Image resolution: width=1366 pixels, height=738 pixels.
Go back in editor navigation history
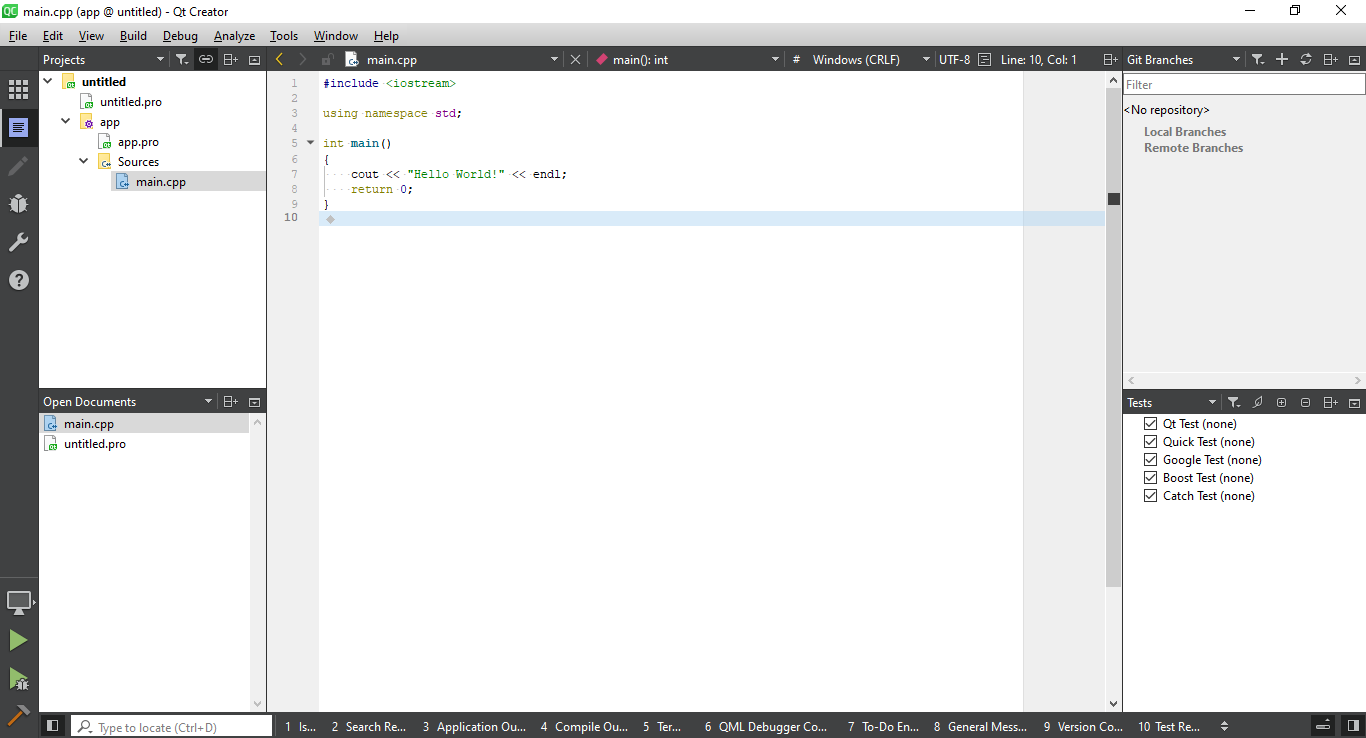[279, 60]
